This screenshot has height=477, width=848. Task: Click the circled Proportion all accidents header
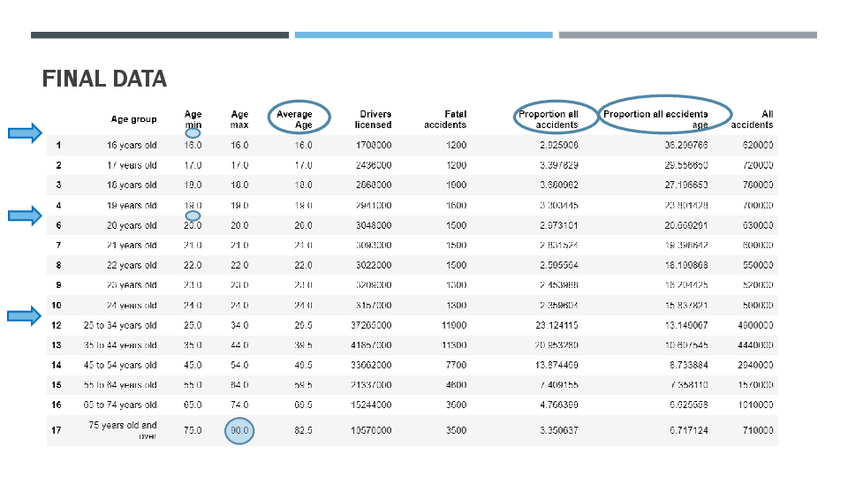point(548,119)
